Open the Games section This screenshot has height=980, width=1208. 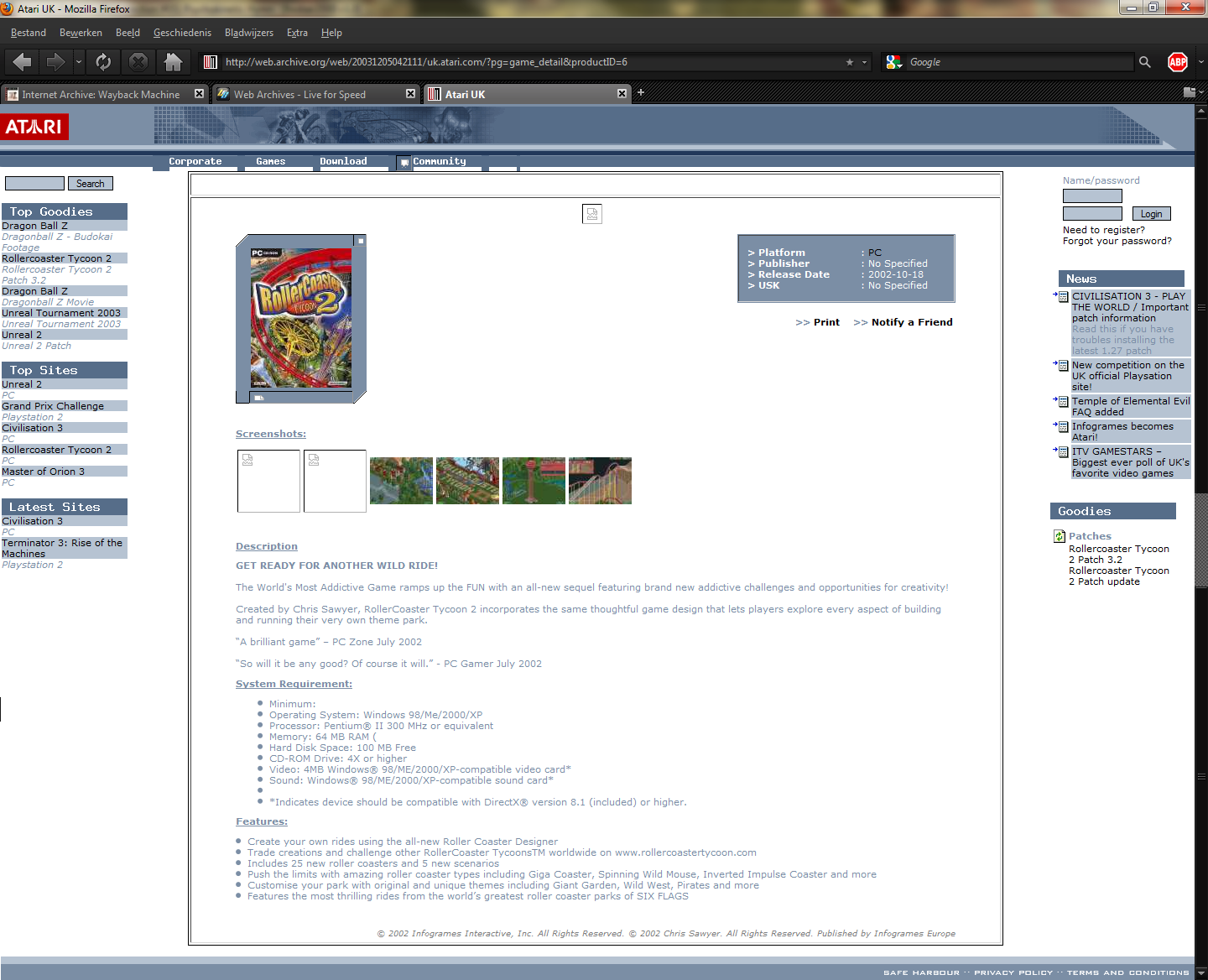271,161
